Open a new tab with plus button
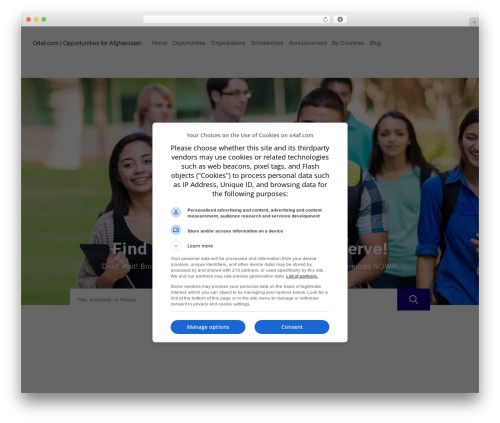Image resolution: width=500 pixels, height=423 pixels. [474, 22]
